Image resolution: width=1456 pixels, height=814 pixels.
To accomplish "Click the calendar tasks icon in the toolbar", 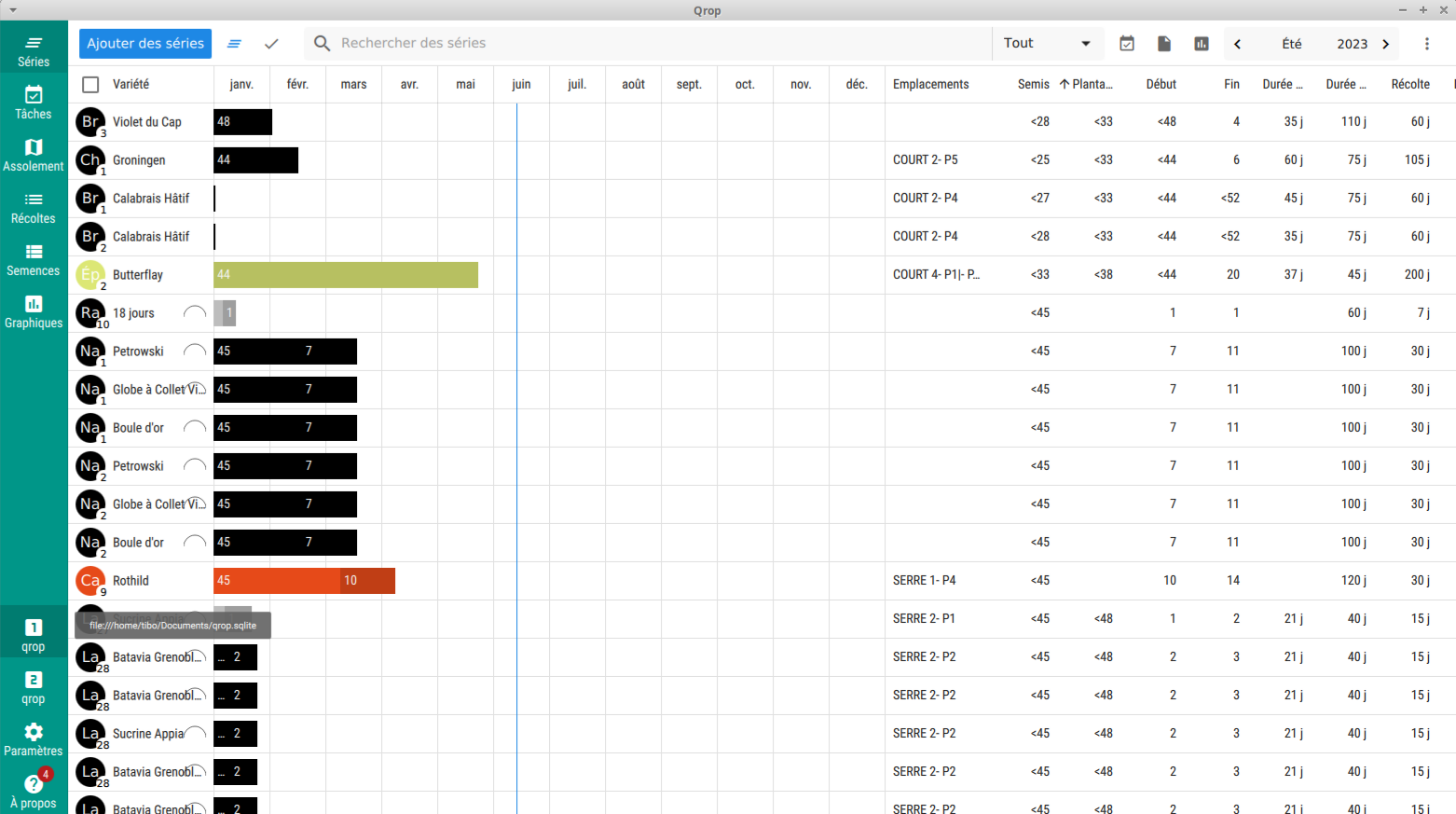I will point(1127,43).
